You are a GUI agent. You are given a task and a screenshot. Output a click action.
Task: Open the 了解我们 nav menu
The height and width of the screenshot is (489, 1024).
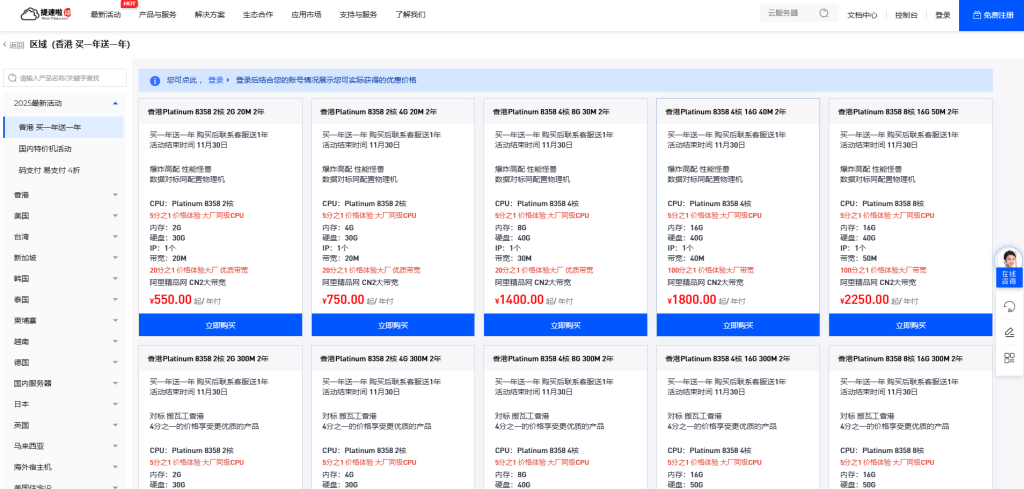(x=411, y=14)
